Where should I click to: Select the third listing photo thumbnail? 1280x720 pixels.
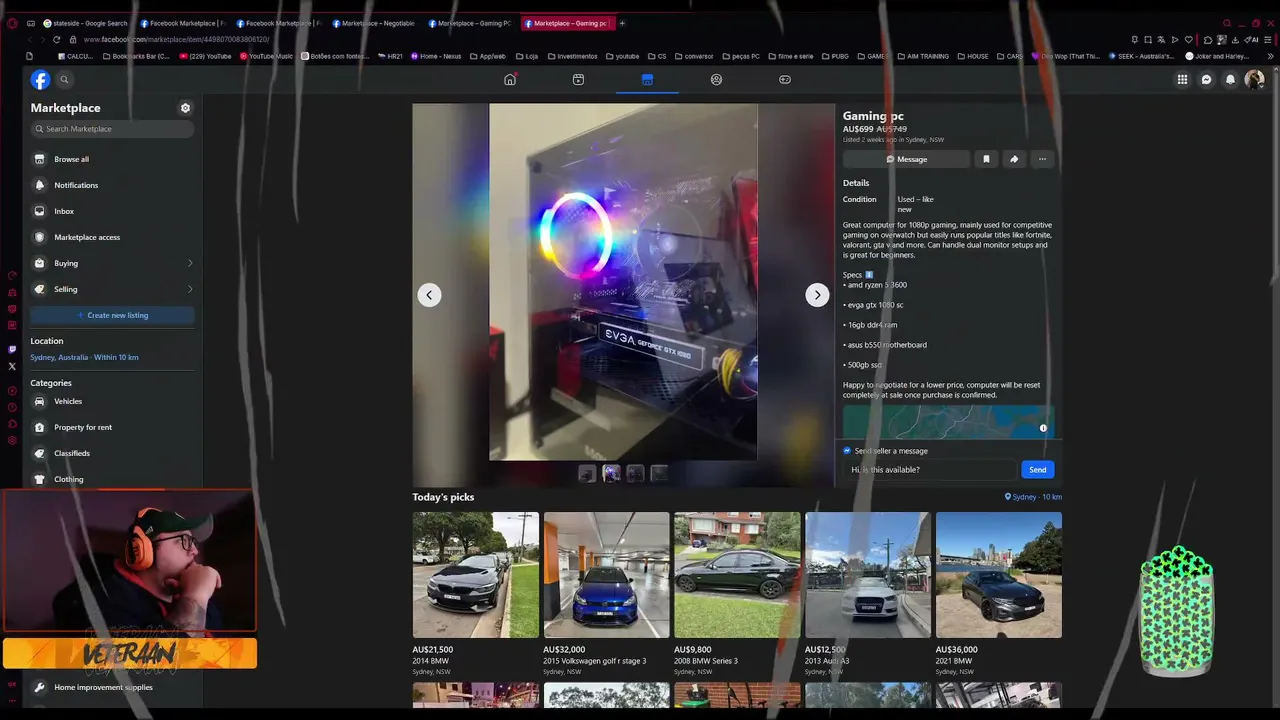635,473
